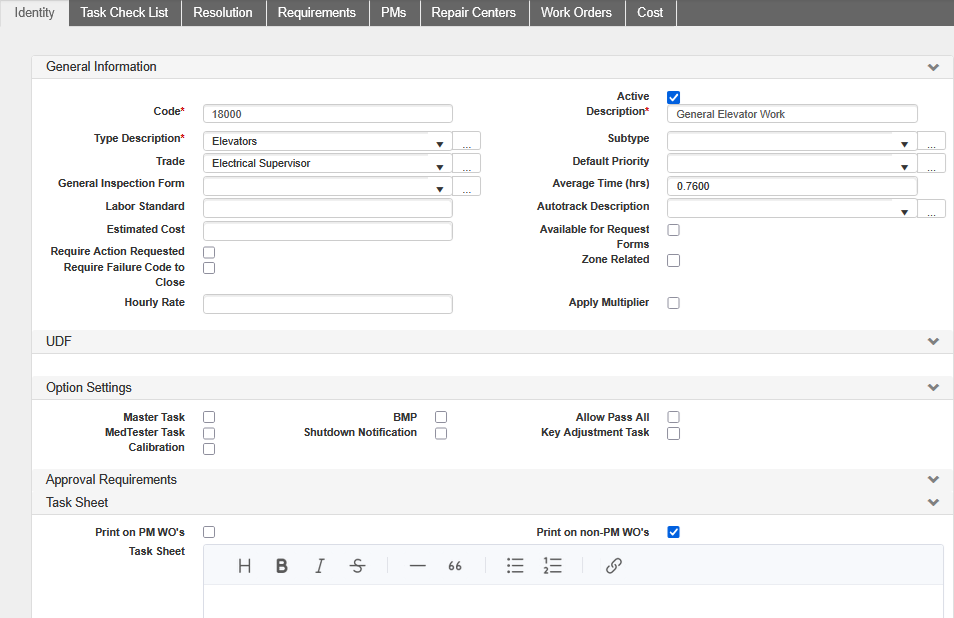
Task: Collapse the Task Sheet section
Action: coord(933,502)
